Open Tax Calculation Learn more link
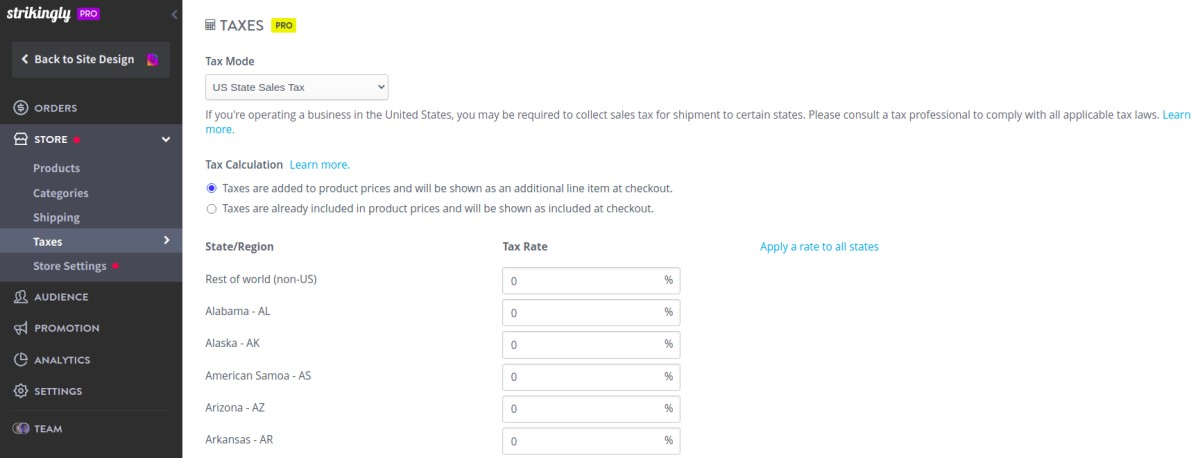 (x=319, y=164)
